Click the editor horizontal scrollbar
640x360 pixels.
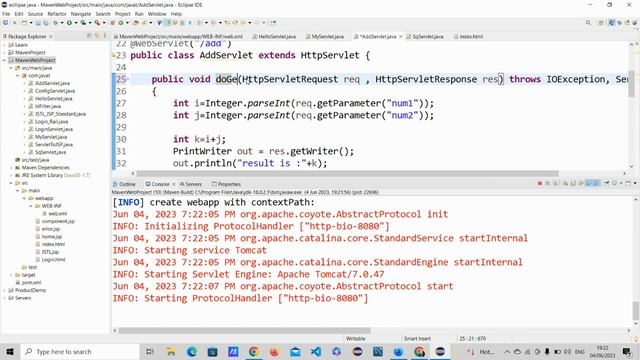[347, 173]
